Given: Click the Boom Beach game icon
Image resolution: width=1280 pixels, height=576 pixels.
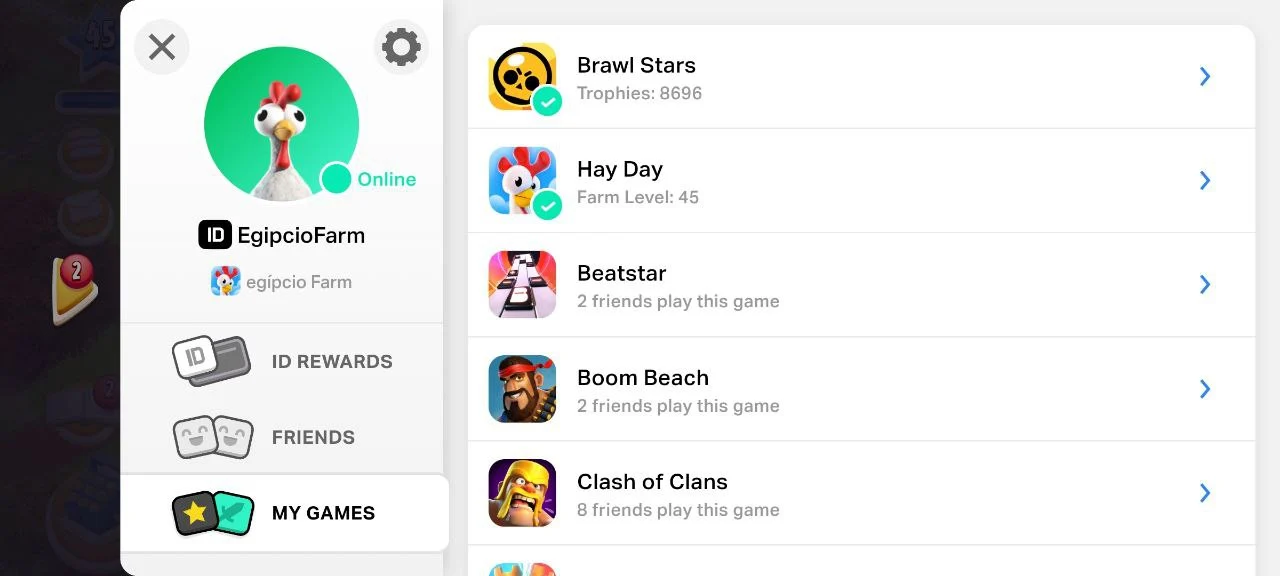Looking at the screenshot, I should coord(522,388).
